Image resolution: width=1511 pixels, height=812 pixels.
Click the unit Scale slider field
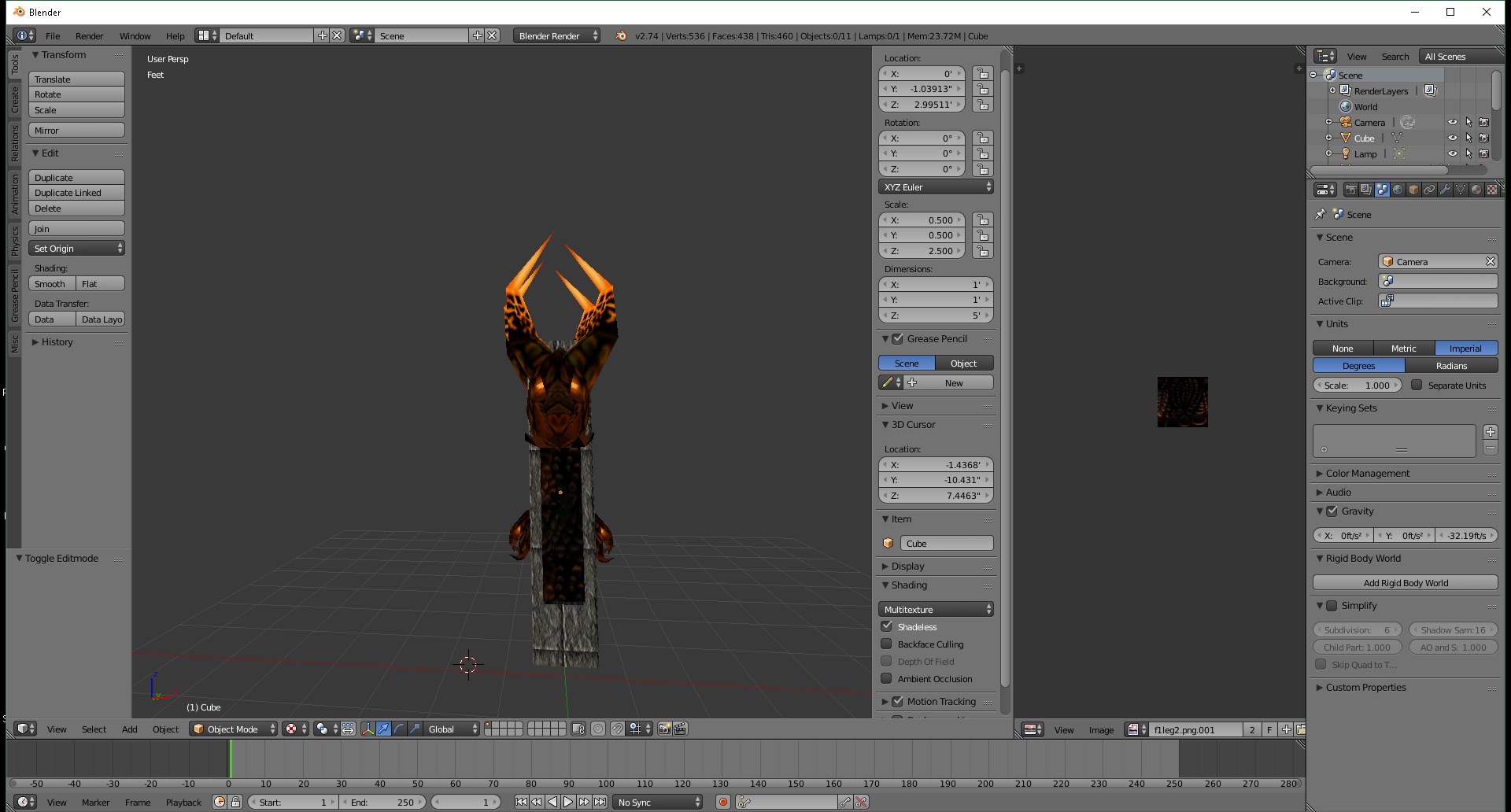[x=1358, y=386]
